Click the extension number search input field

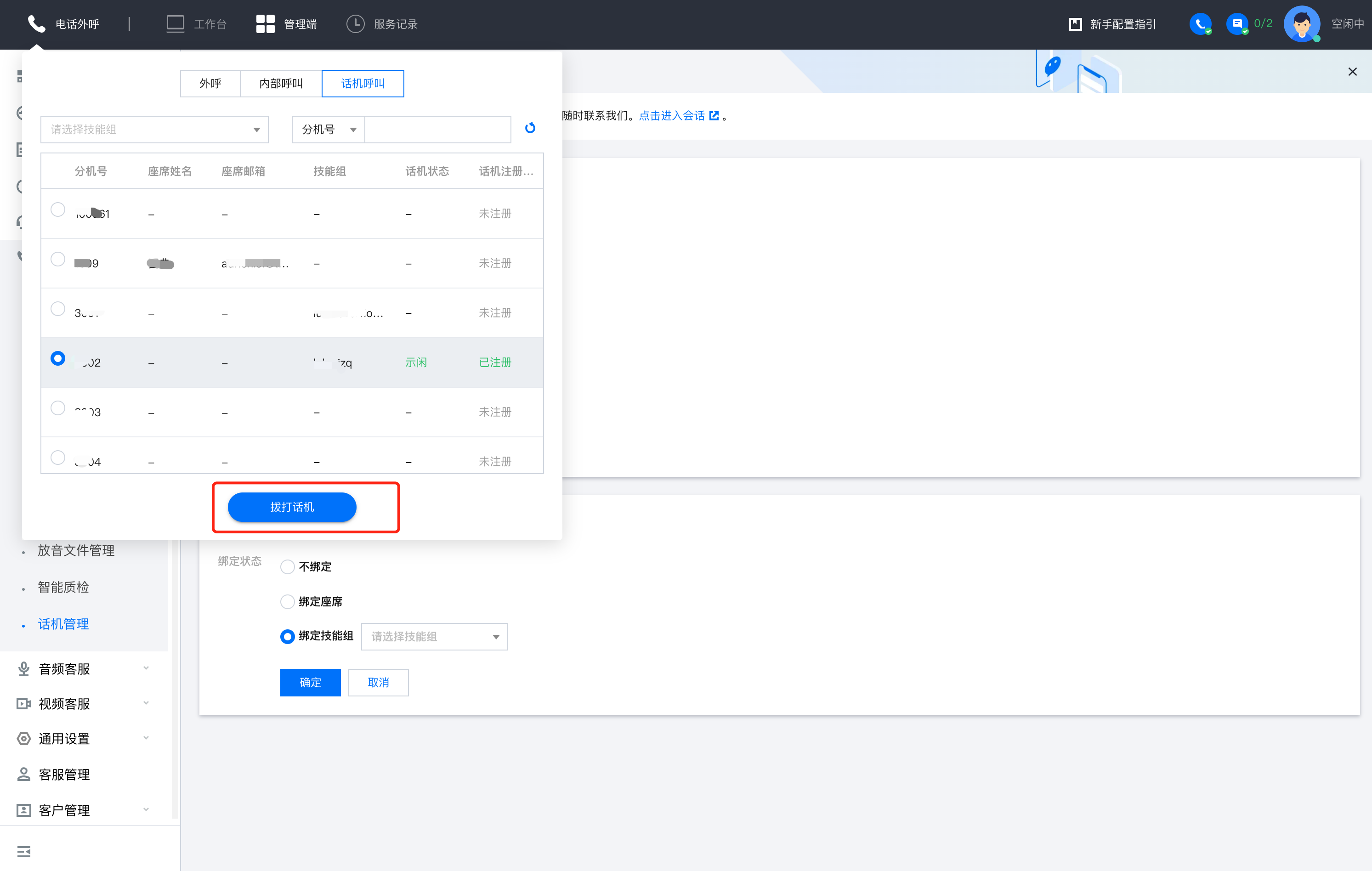(x=437, y=130)
